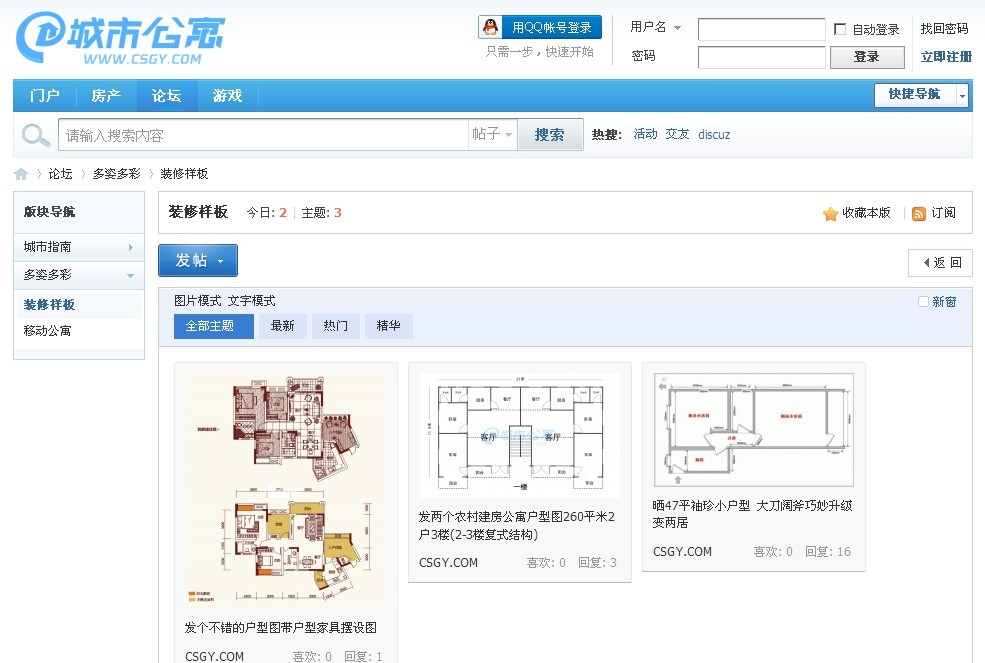Open the 房产 nav tab
This screenshot has width=985, height=663.
tap(106, 96)
